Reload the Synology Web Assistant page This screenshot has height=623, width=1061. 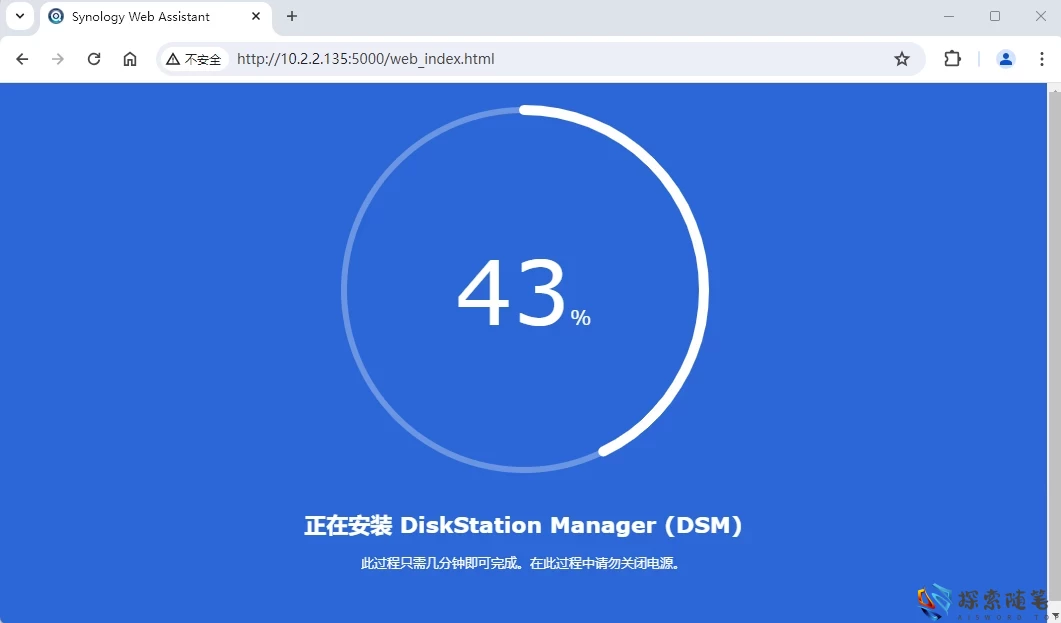coord(93,59)
